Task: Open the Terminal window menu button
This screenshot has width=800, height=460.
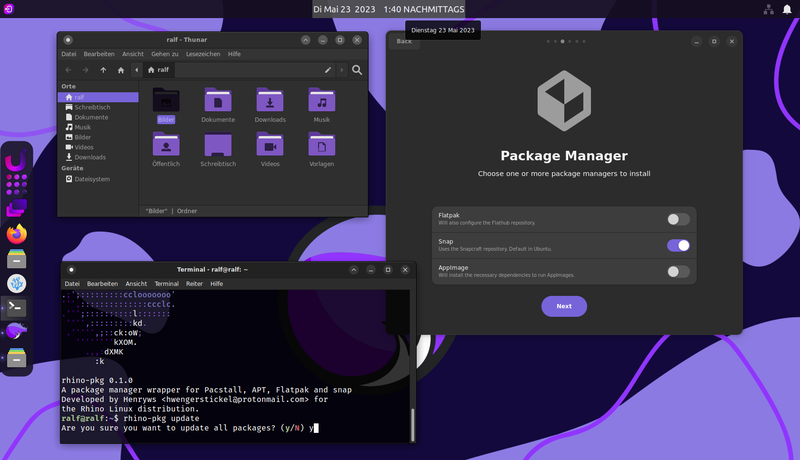Action: coord(71,270)
